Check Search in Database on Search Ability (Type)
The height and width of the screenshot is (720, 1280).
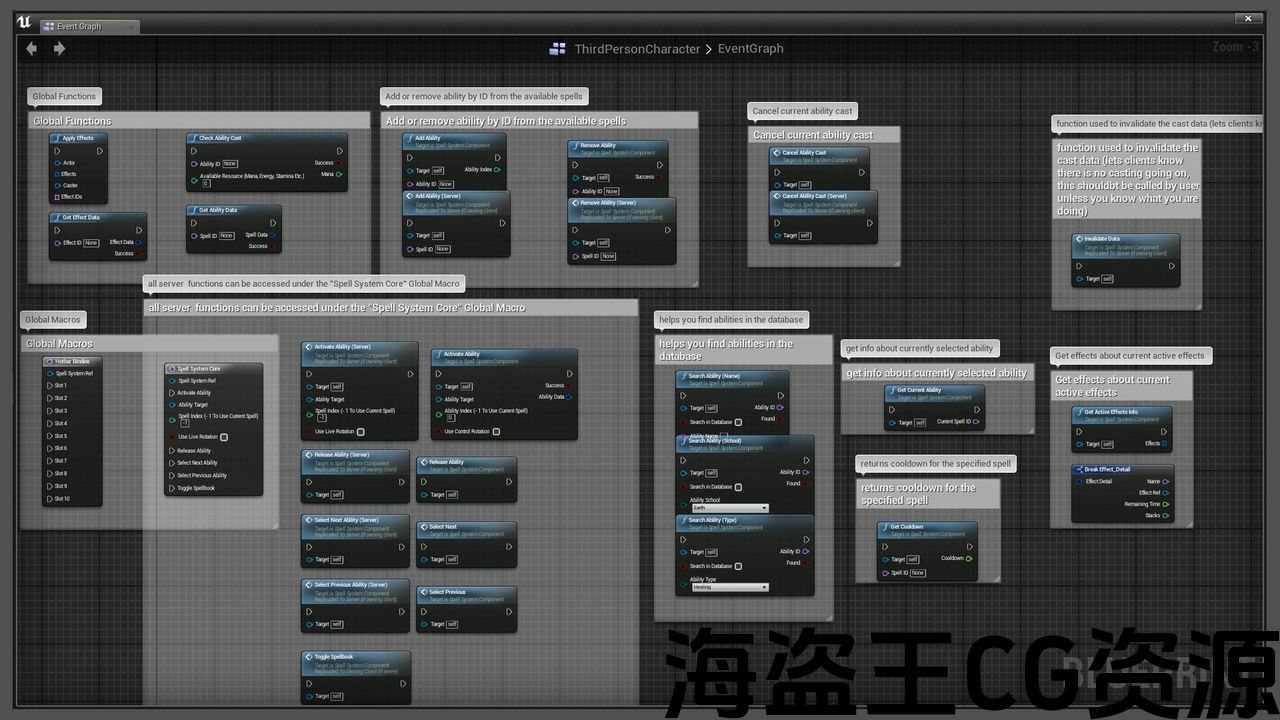[x=738, y=566]
